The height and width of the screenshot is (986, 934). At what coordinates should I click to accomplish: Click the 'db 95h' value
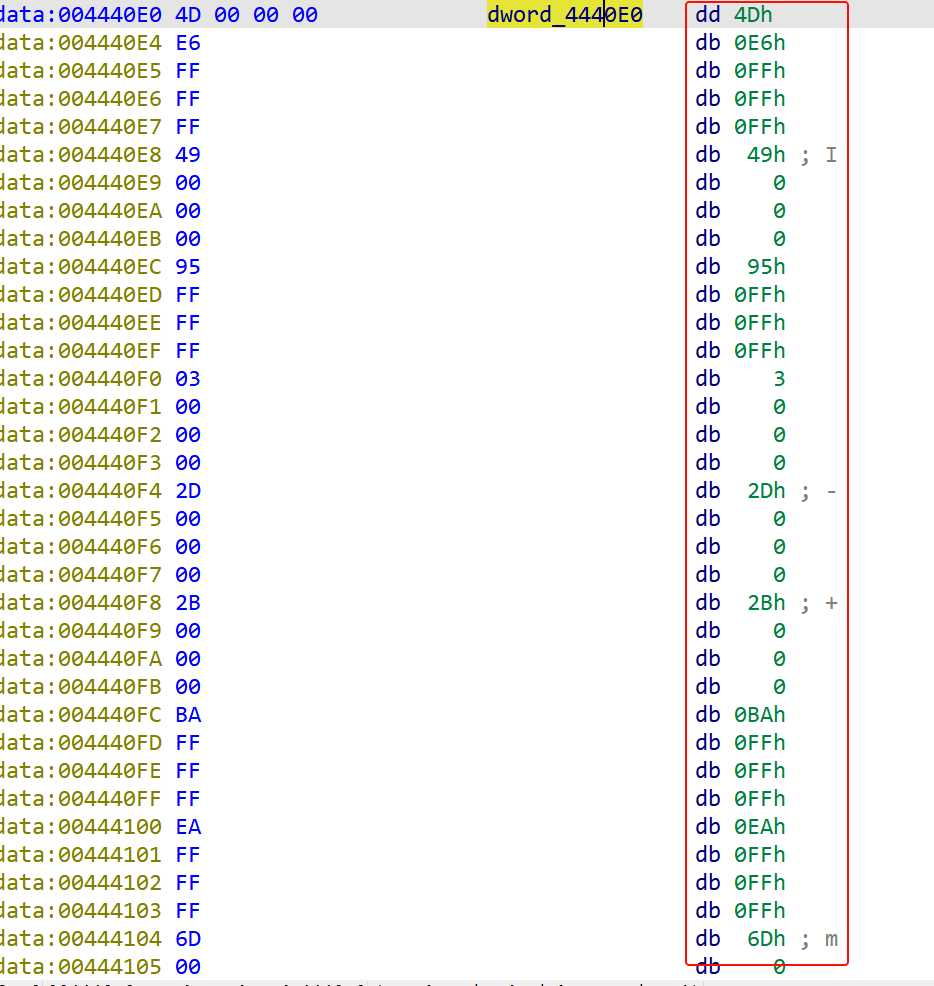[740, 267]
